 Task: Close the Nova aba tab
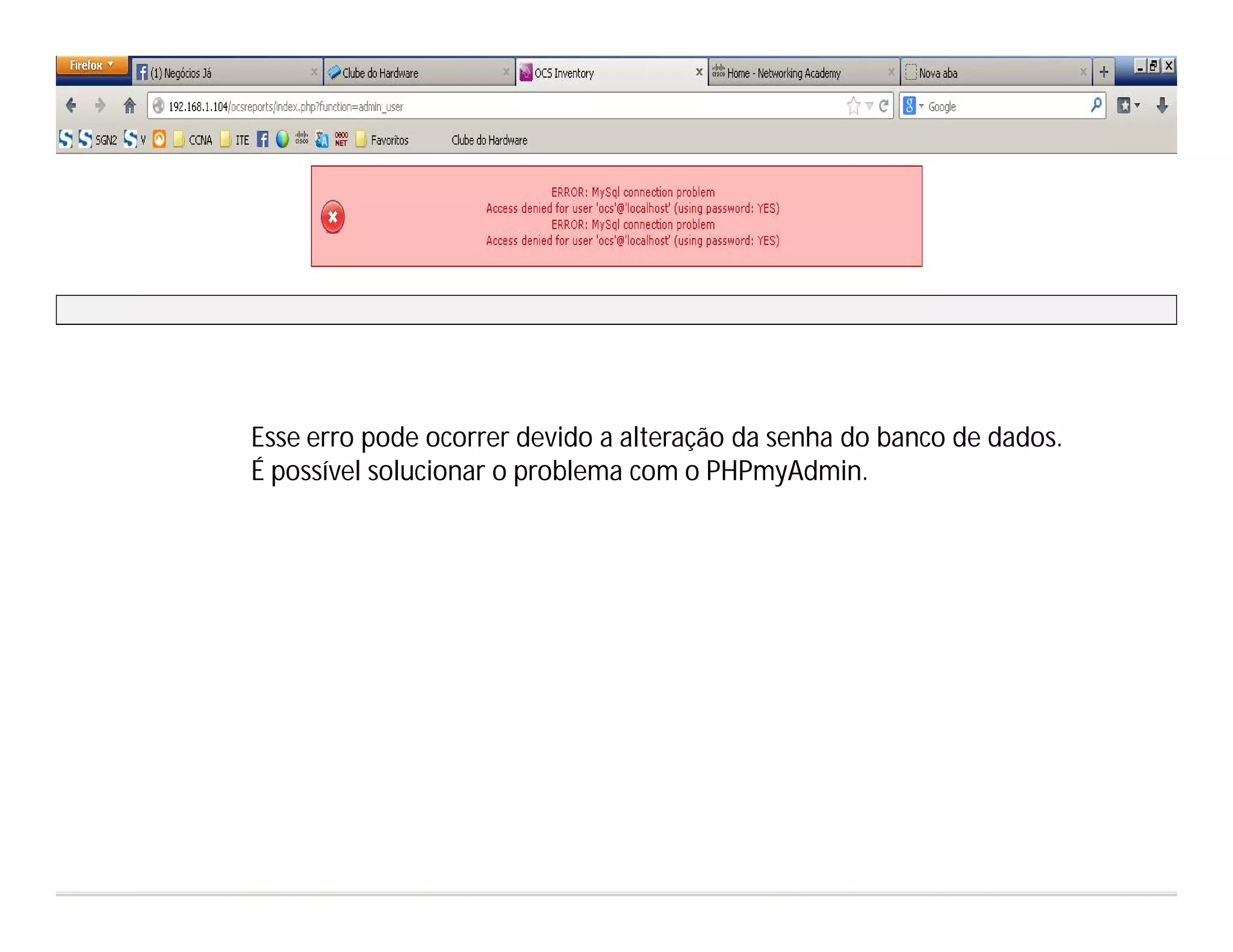[x=1082, y=72]
